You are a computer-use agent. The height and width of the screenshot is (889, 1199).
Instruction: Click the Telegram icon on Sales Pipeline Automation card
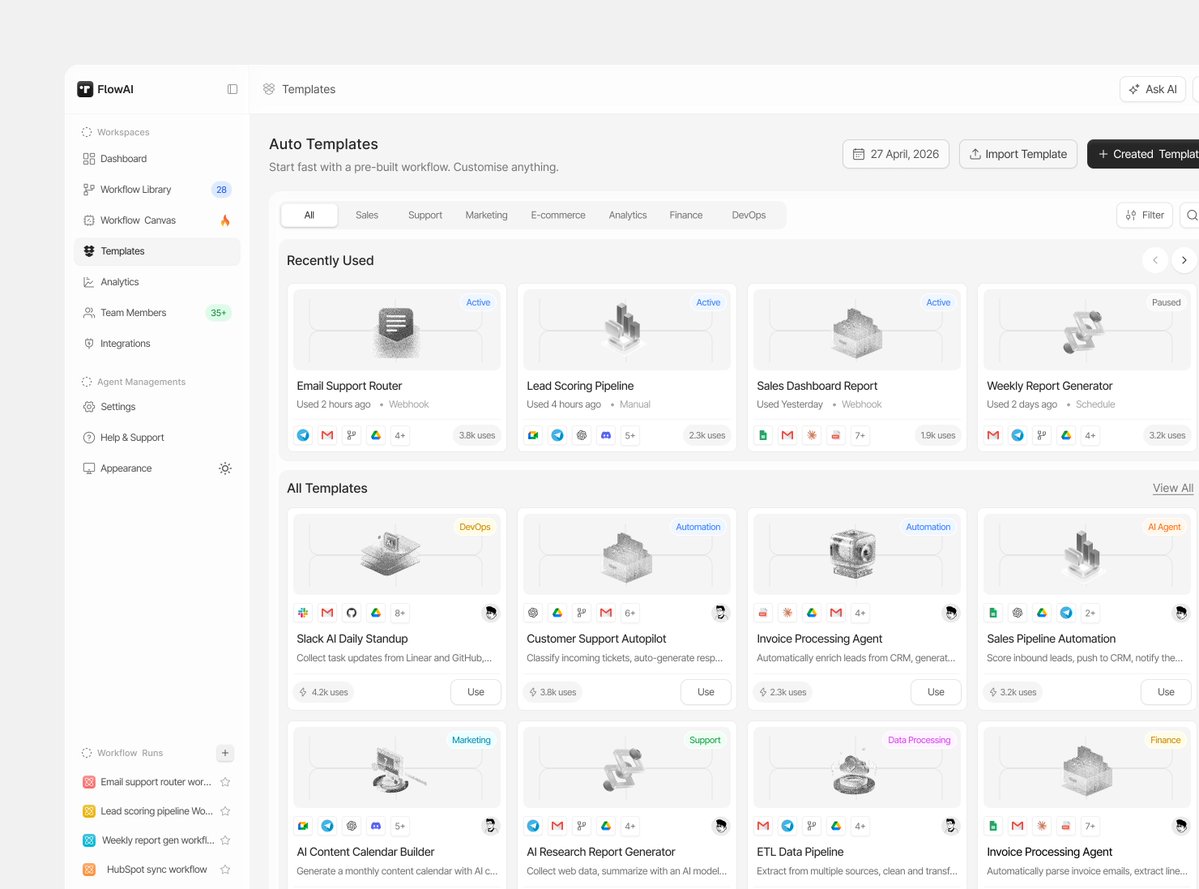pyautogui.click(x=1066, y=612)
